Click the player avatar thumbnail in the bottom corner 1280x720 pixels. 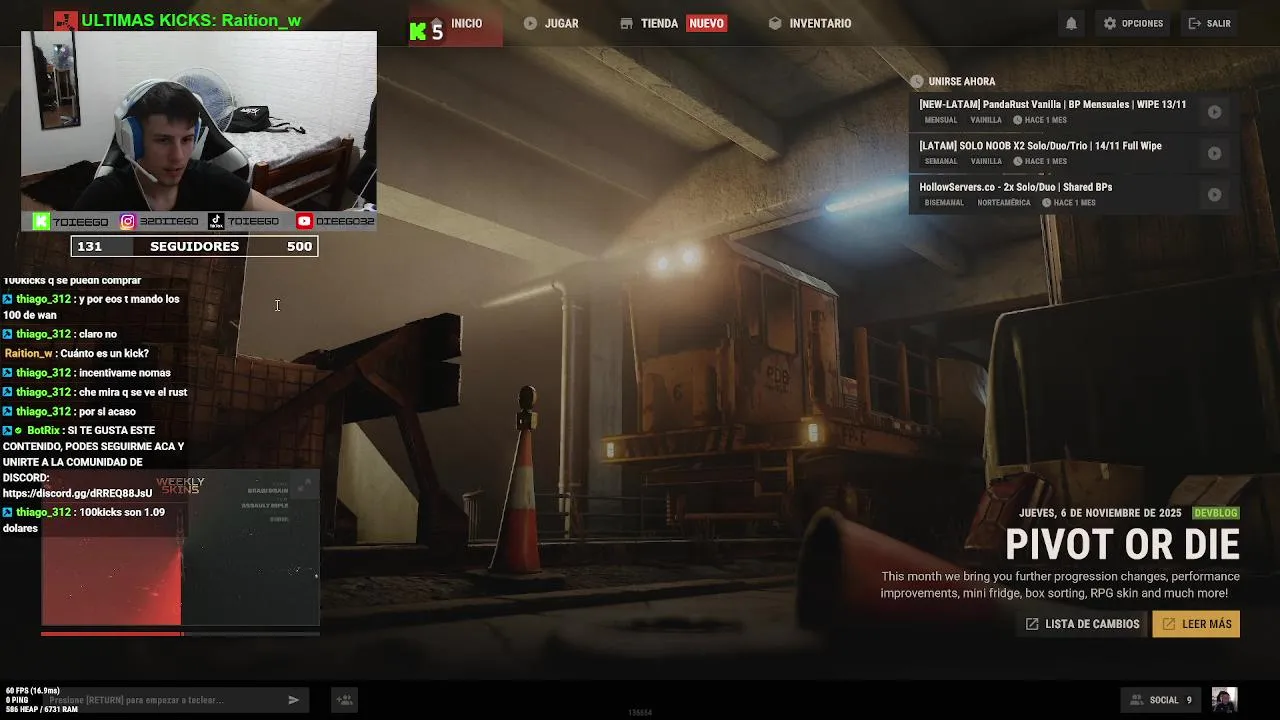pyautogui.click(x=1224, y=699)
